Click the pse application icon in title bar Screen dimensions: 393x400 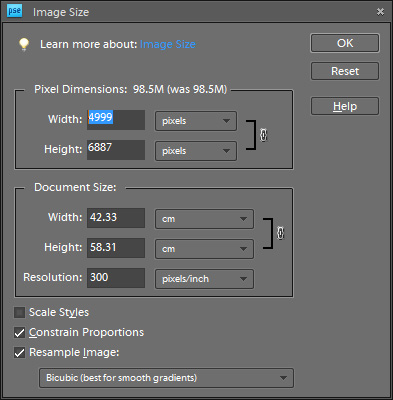coord(14,11)
